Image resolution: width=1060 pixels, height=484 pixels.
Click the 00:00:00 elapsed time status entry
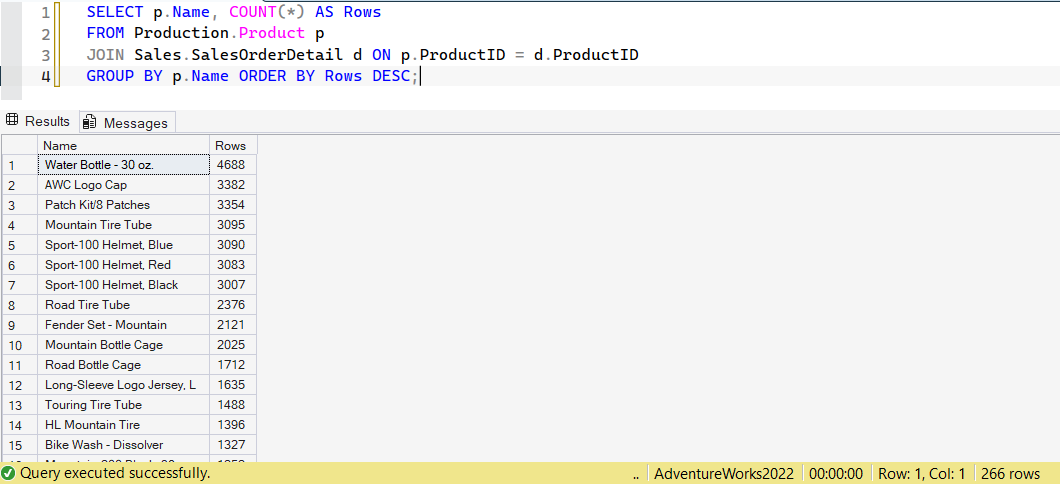pos(836,474)
